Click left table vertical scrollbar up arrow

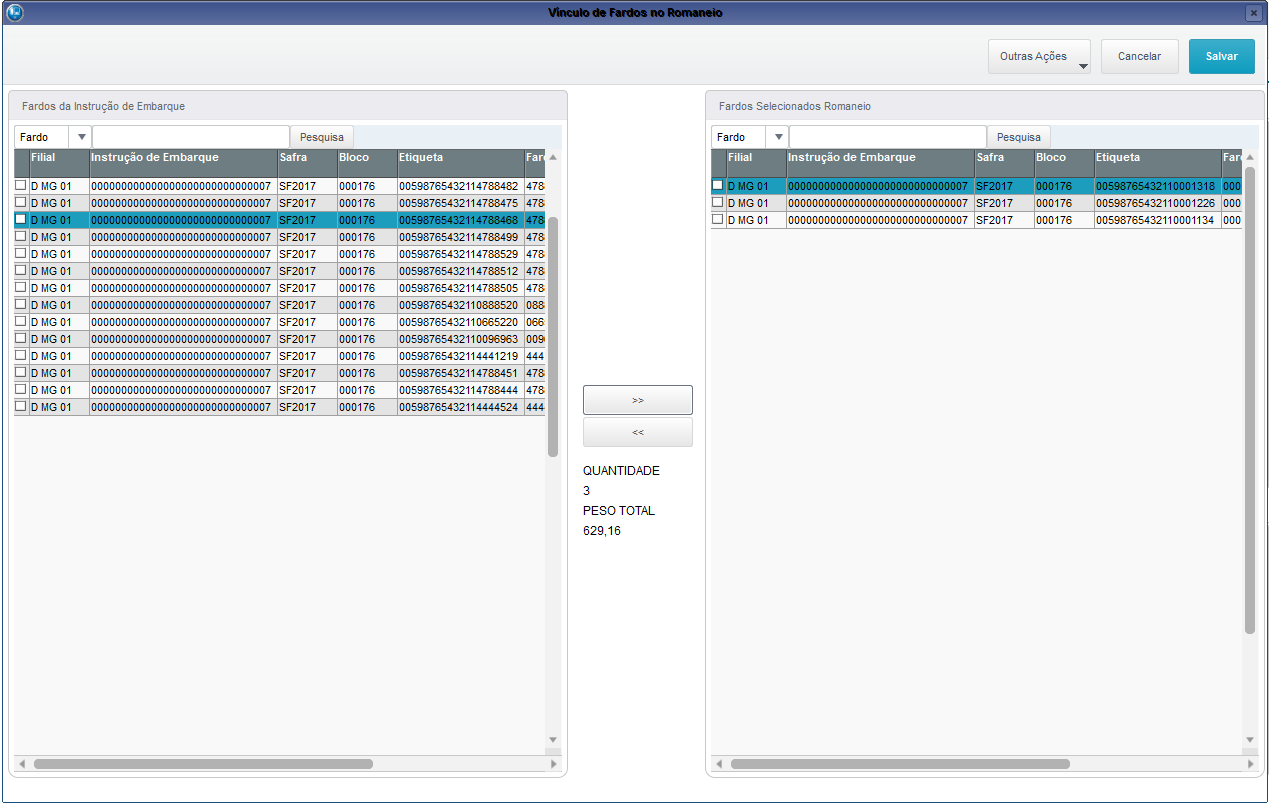553,157
